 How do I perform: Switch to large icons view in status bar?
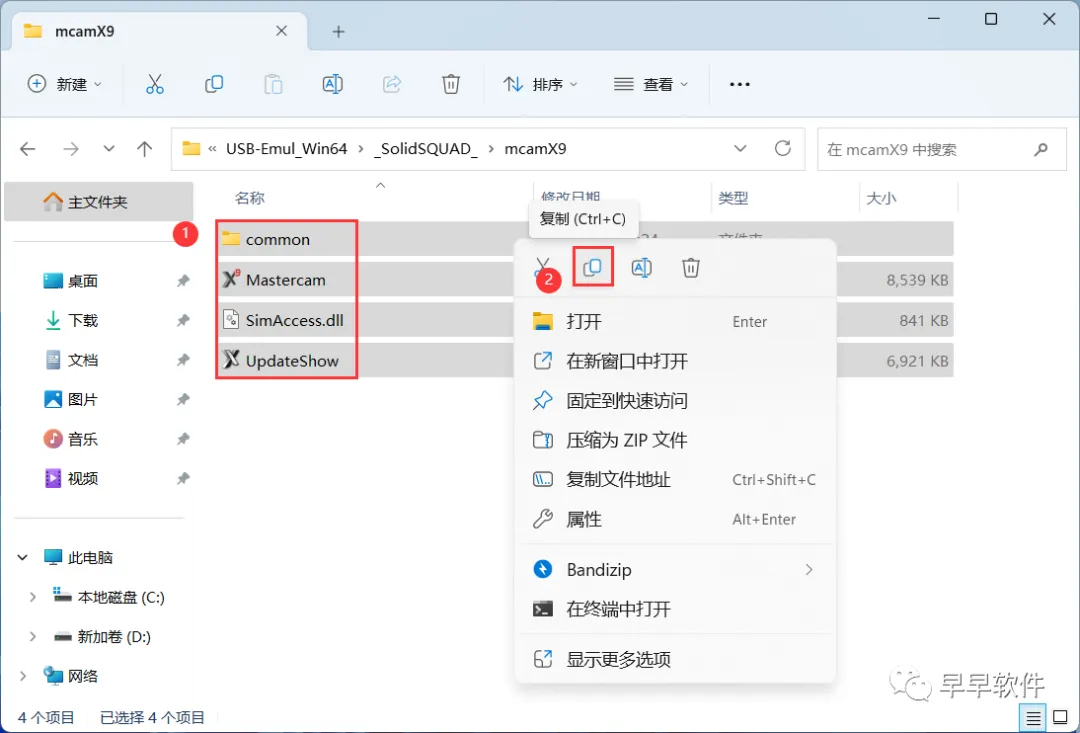pyautogui.click(x=1060, y=718)
